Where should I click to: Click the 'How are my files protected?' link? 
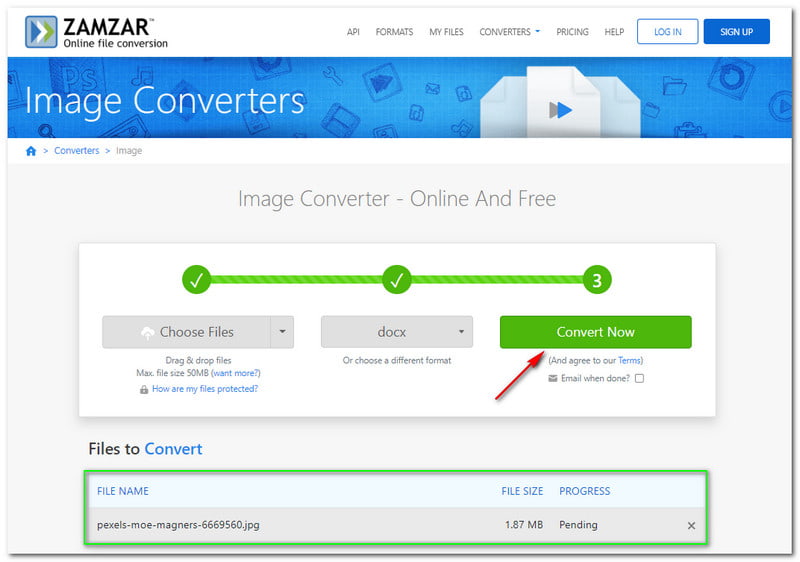pyautogui.click(x=205, y=389)
